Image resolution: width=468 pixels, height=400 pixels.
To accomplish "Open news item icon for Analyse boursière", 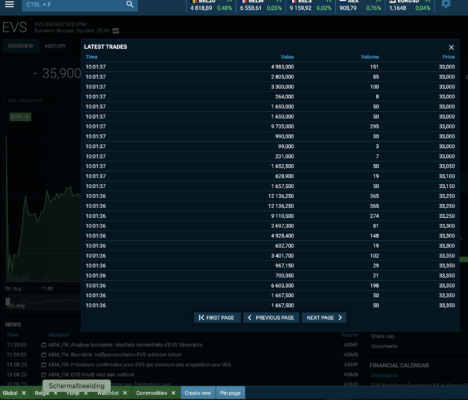I will [43, 345].
